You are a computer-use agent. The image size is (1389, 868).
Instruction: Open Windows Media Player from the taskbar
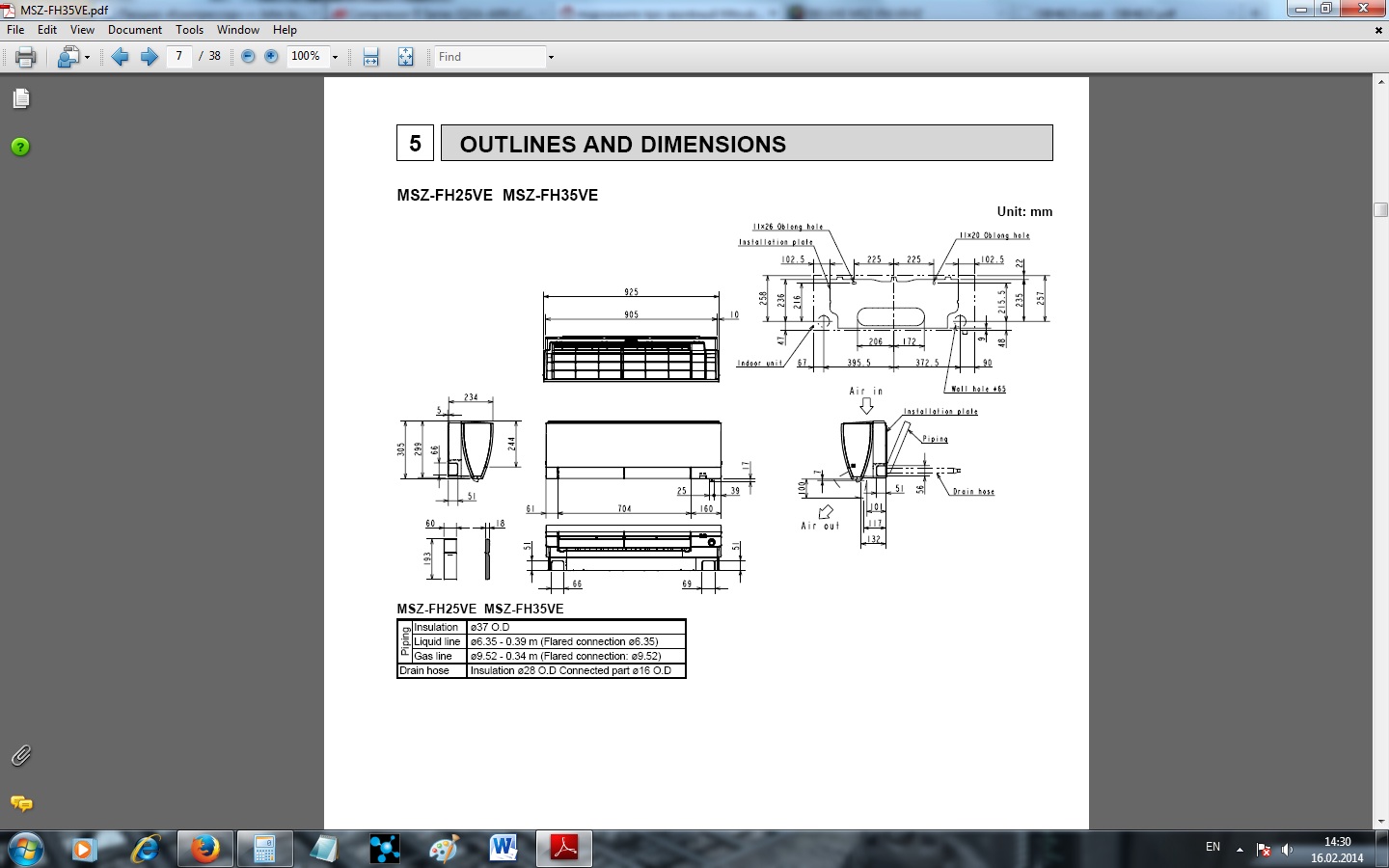coord(83,849)
